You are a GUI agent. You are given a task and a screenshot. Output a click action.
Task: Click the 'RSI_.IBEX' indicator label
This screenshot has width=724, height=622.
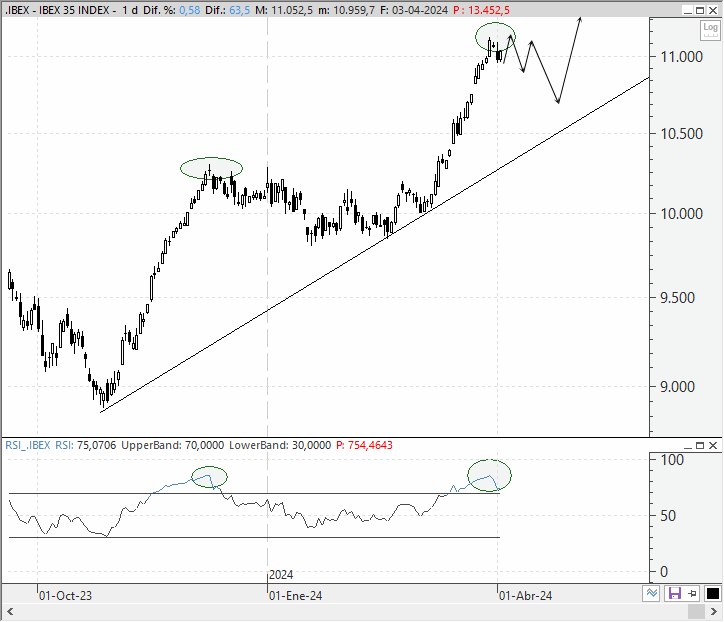tap(28, 445)
